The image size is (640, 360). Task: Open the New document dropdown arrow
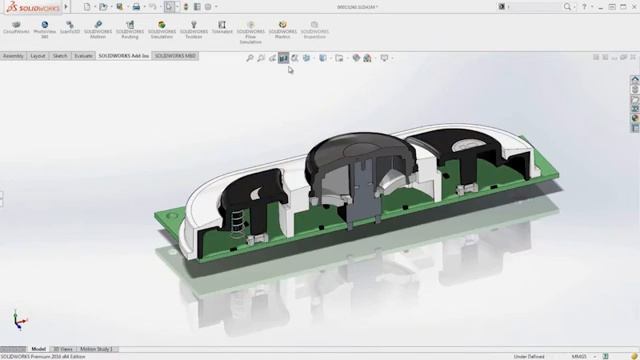[x=95, y=7]
